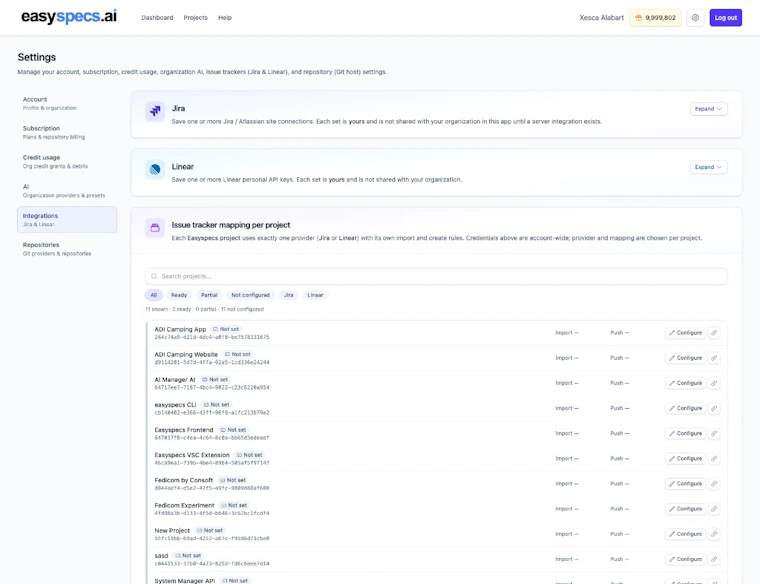Select the Jira filter chip
760x584 pixels.
pyautogui.click(x=289, y=295)
